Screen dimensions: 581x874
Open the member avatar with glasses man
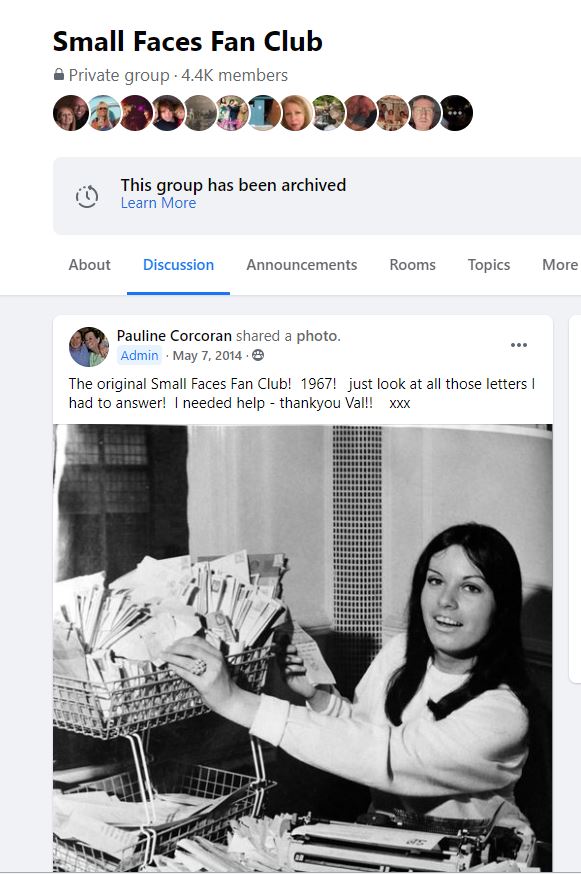pyautogui.click(x=424, y=113)
